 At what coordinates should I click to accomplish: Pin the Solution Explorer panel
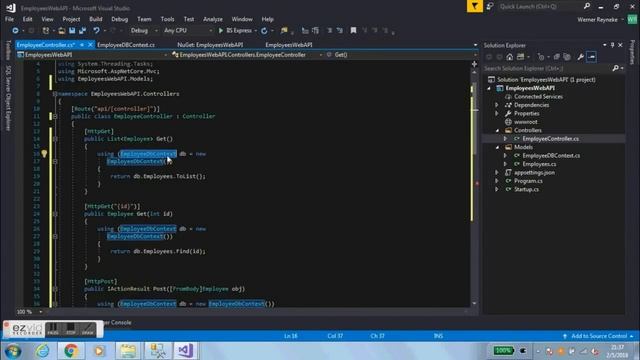(612, 45)
